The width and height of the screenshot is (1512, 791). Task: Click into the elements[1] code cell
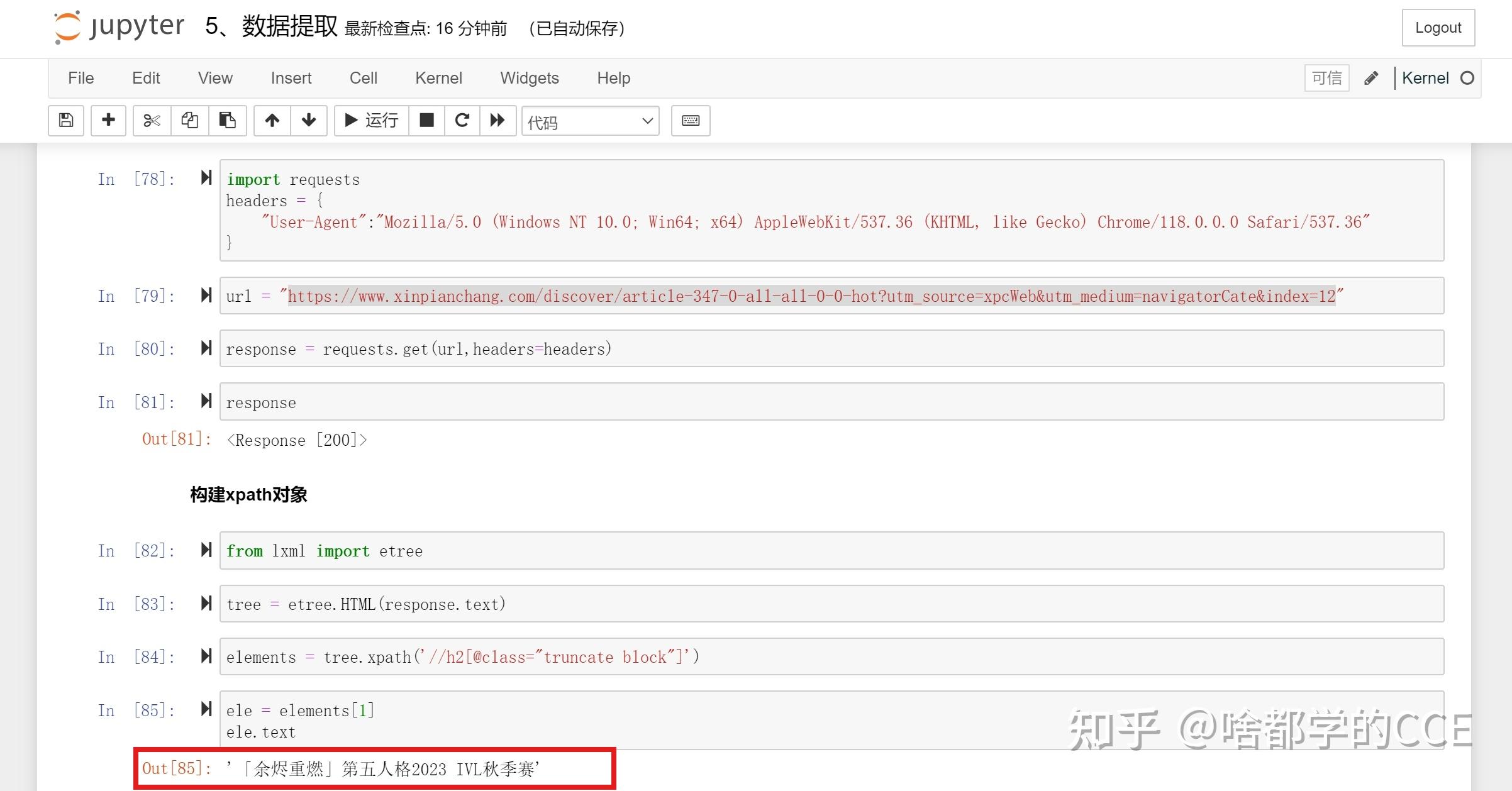click(831, 721)
